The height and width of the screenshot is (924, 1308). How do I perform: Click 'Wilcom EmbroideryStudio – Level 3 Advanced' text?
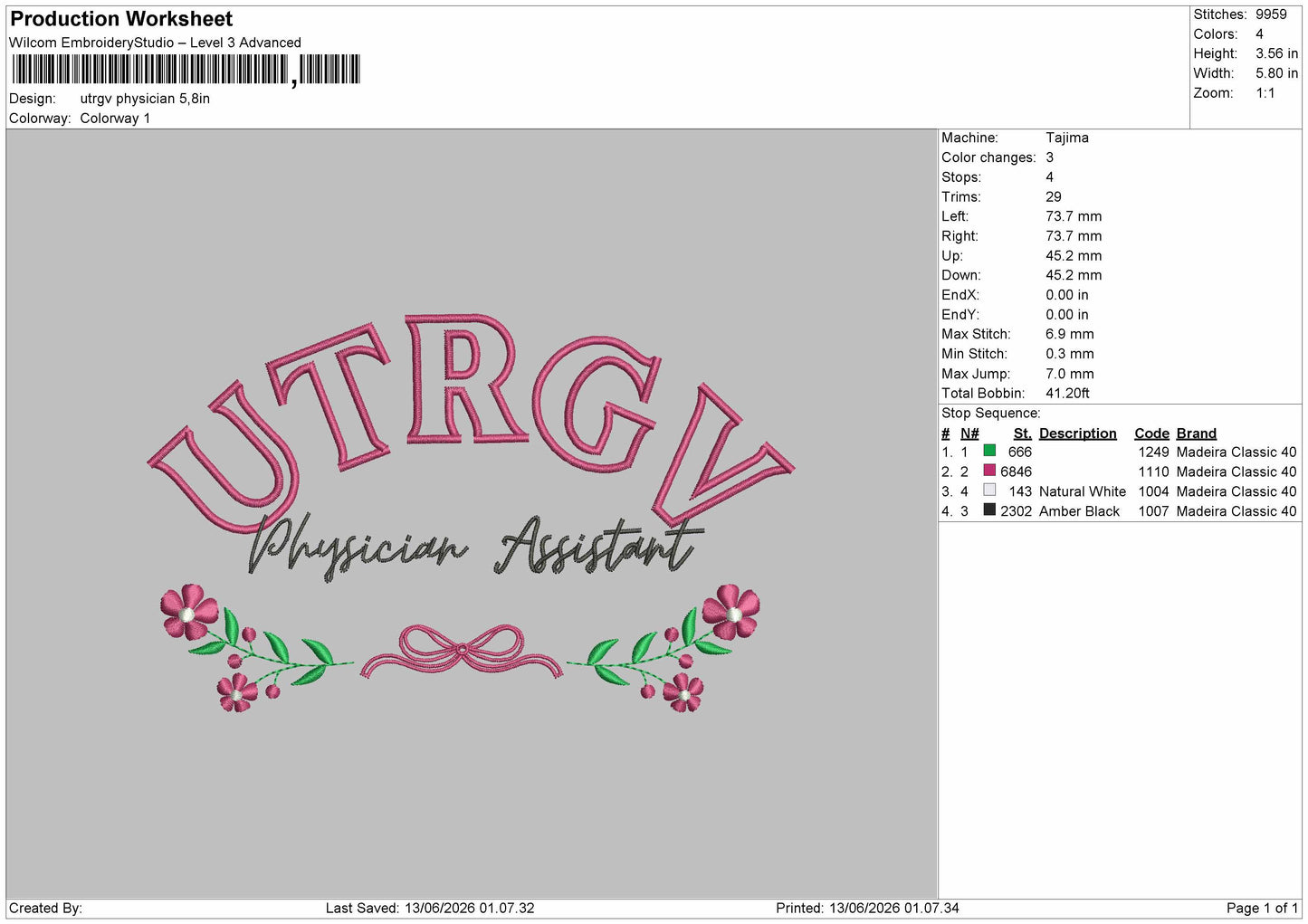(x=155, y=43)
